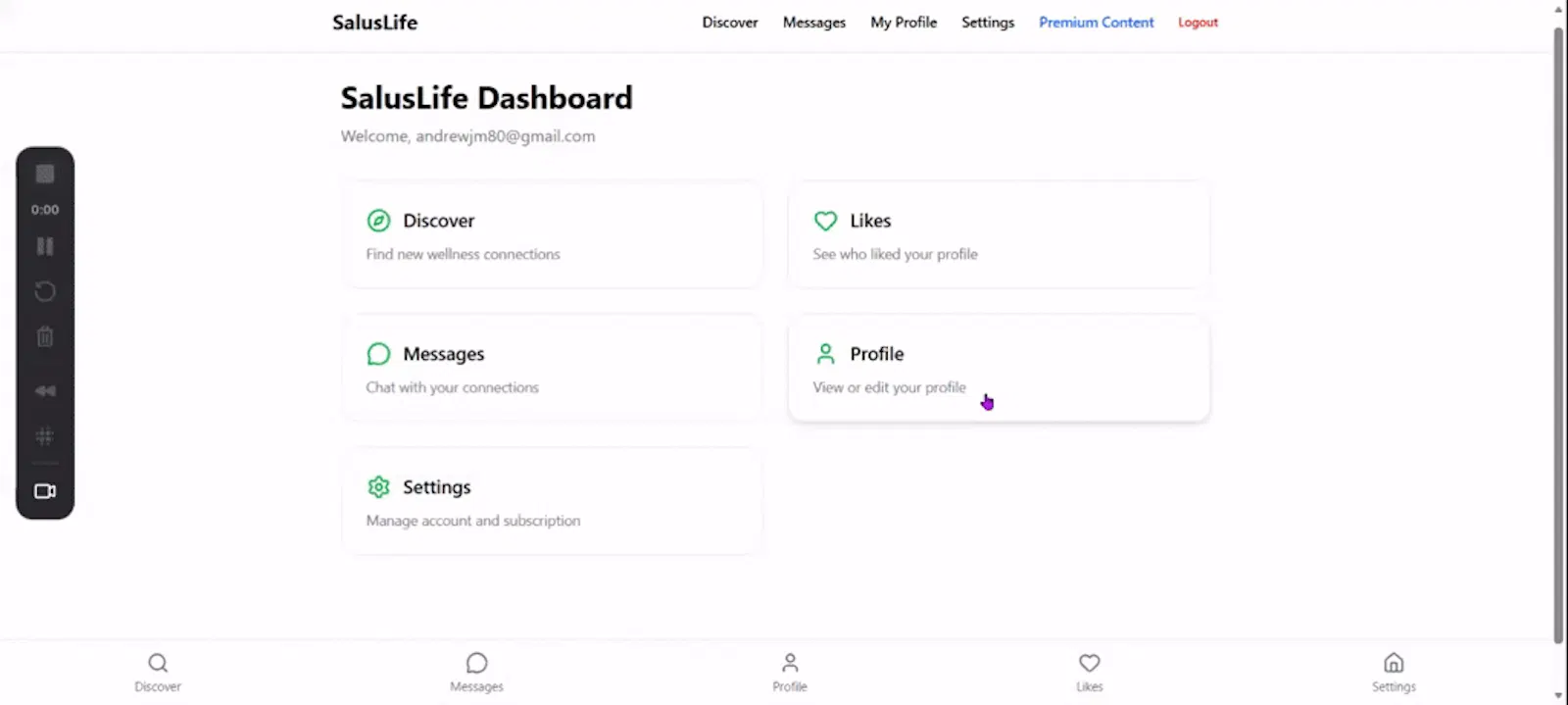
Task: Tap the Messages bubble icon in bottom bar
Action: (476, 663)
